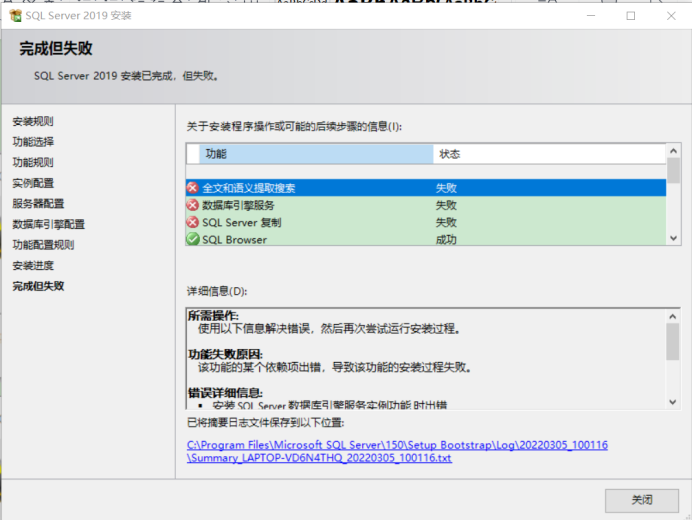Click the 错误详细信息 heading in details

pos(225,393)
